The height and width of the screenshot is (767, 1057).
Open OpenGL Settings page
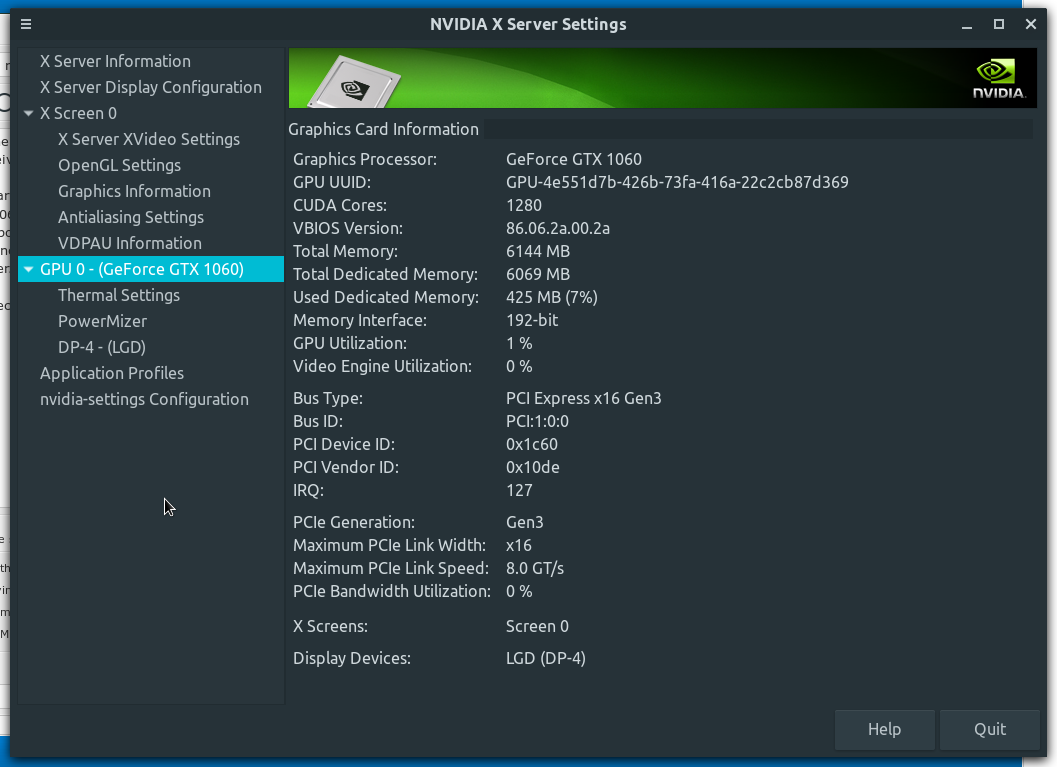(x=119, y=165)
